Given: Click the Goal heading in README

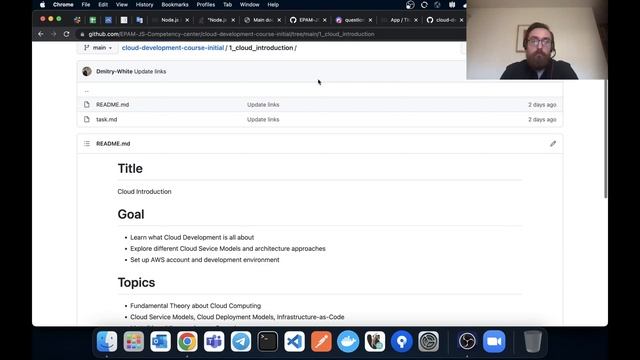Looking at the screenshot, I should point(131,214).
